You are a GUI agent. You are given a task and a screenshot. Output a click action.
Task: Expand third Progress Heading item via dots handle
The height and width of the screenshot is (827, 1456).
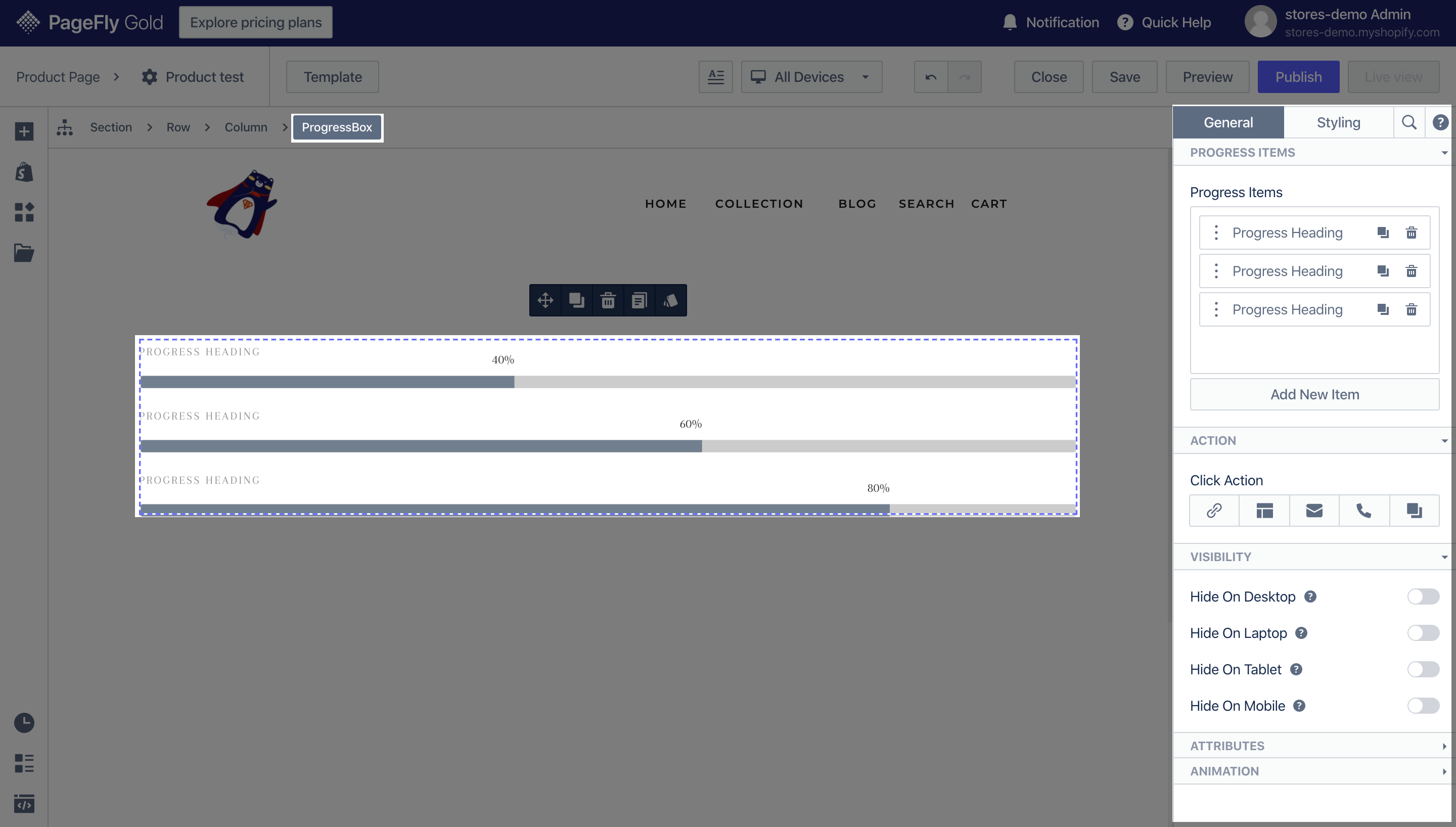tap(1216, 309)
